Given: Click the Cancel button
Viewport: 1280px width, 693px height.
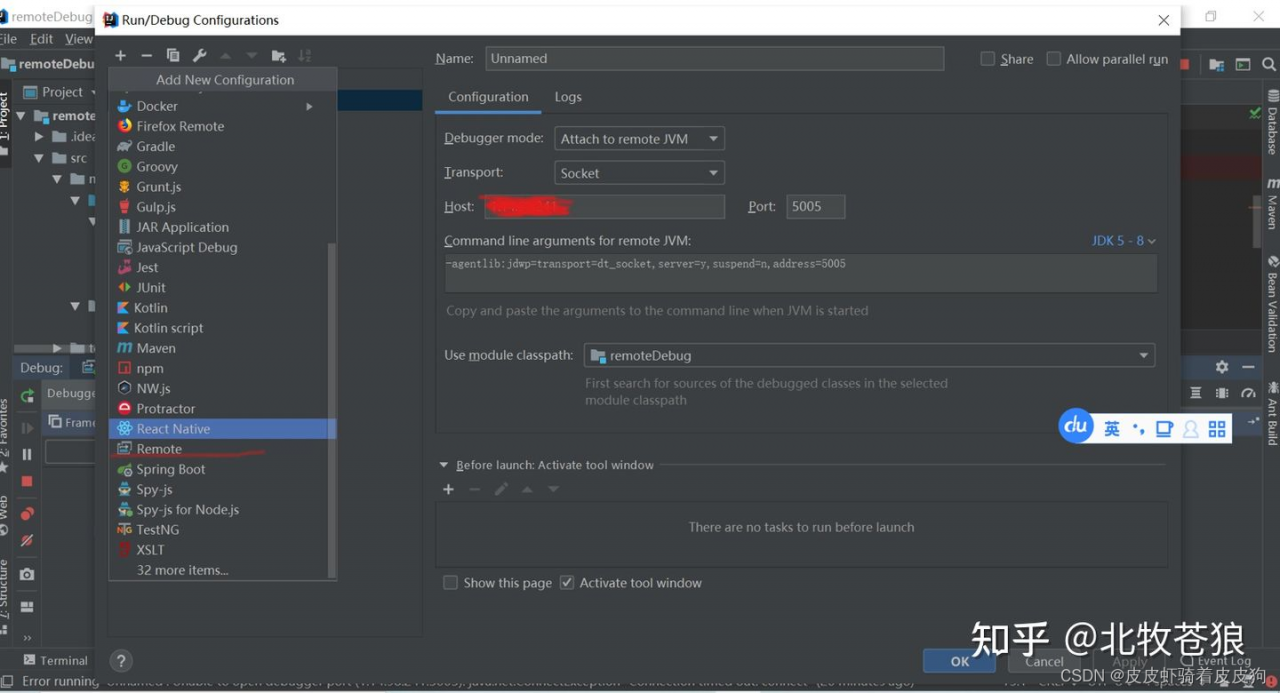Looking at the screenshot, I should click(1044, 661).
